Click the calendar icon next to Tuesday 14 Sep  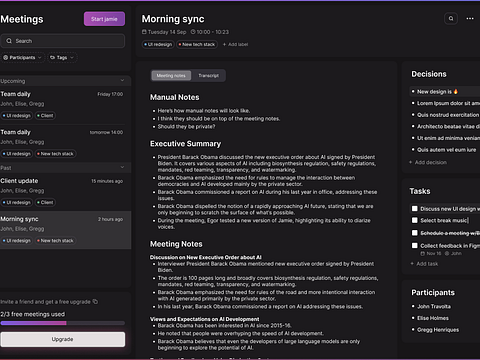pos(144,32)
